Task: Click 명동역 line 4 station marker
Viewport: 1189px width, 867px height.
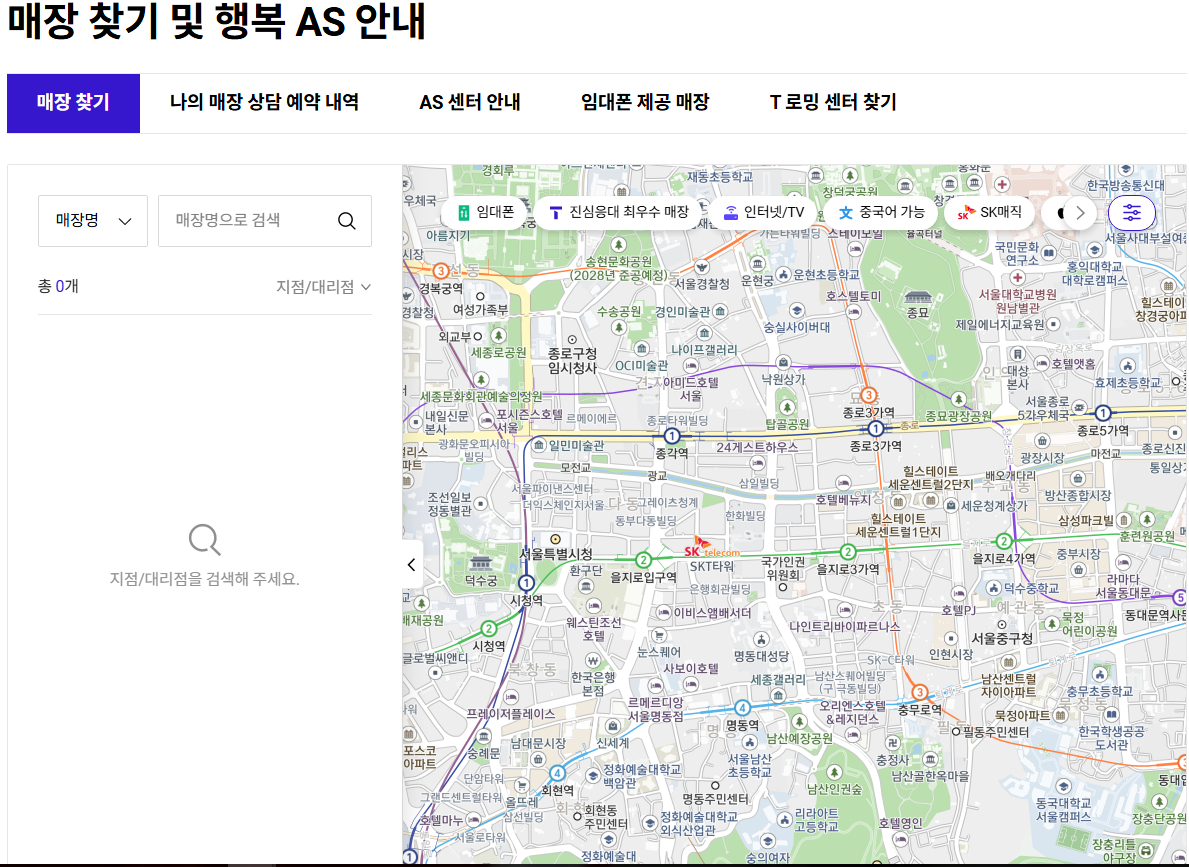Action: (742, 708)
